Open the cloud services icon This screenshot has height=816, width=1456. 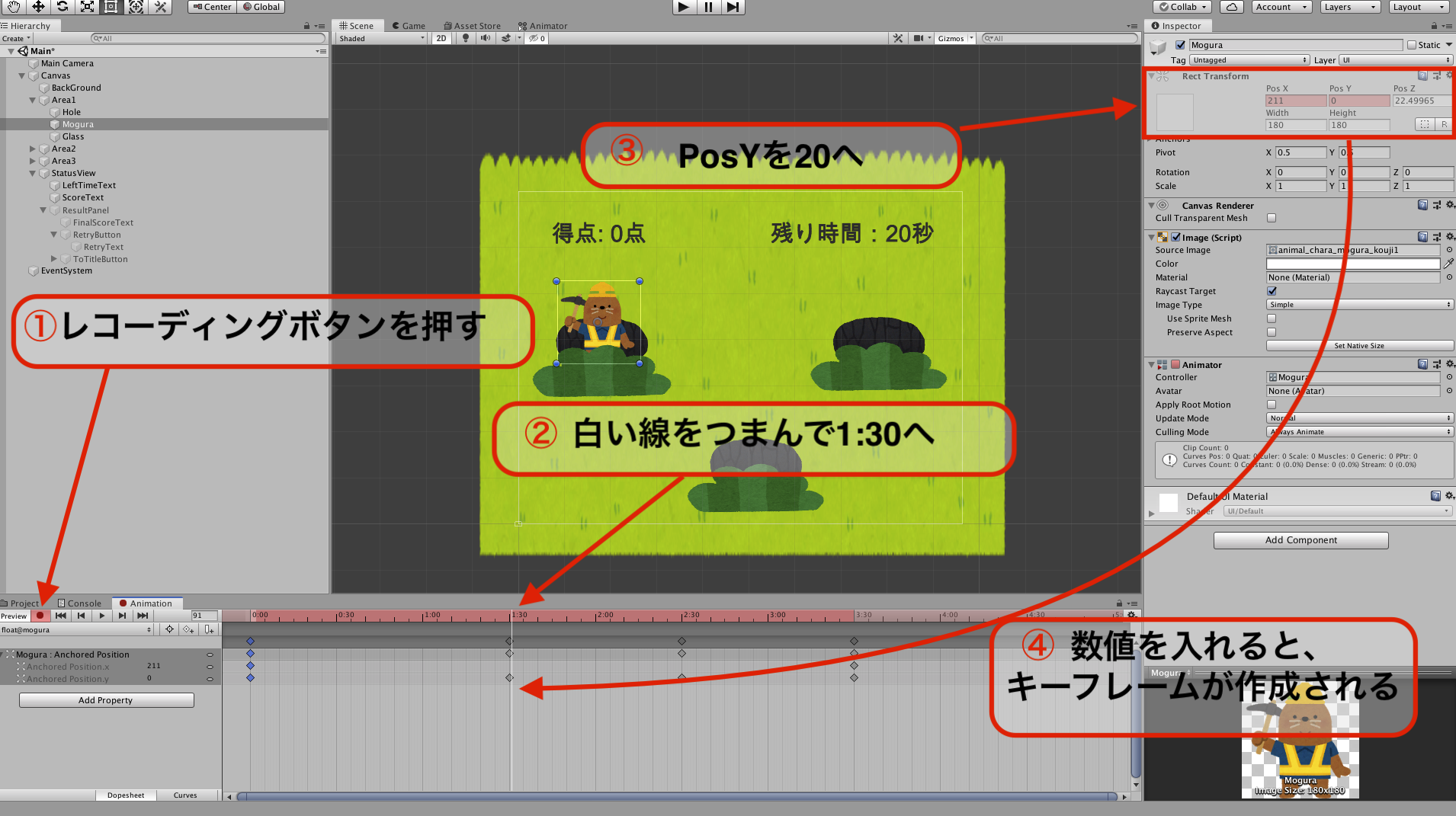1232,7
